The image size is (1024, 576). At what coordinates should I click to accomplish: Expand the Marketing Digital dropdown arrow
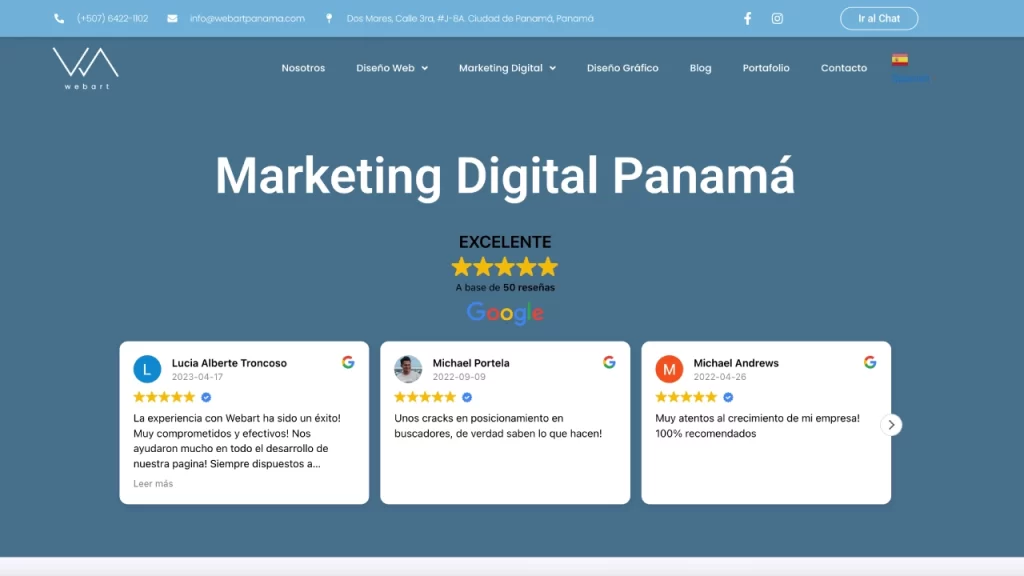552,69
